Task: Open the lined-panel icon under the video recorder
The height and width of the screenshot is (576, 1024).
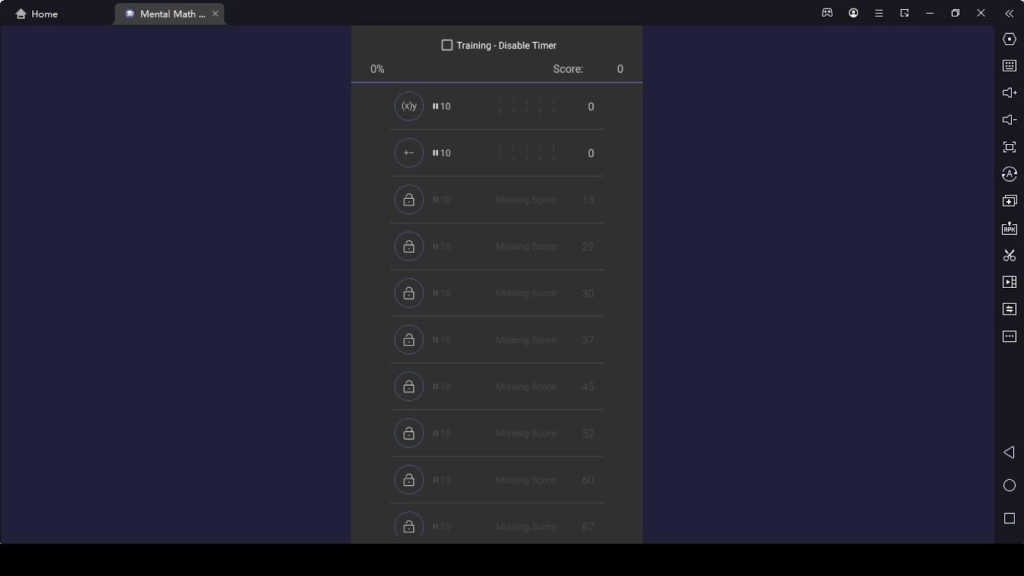Action: 1009,309
